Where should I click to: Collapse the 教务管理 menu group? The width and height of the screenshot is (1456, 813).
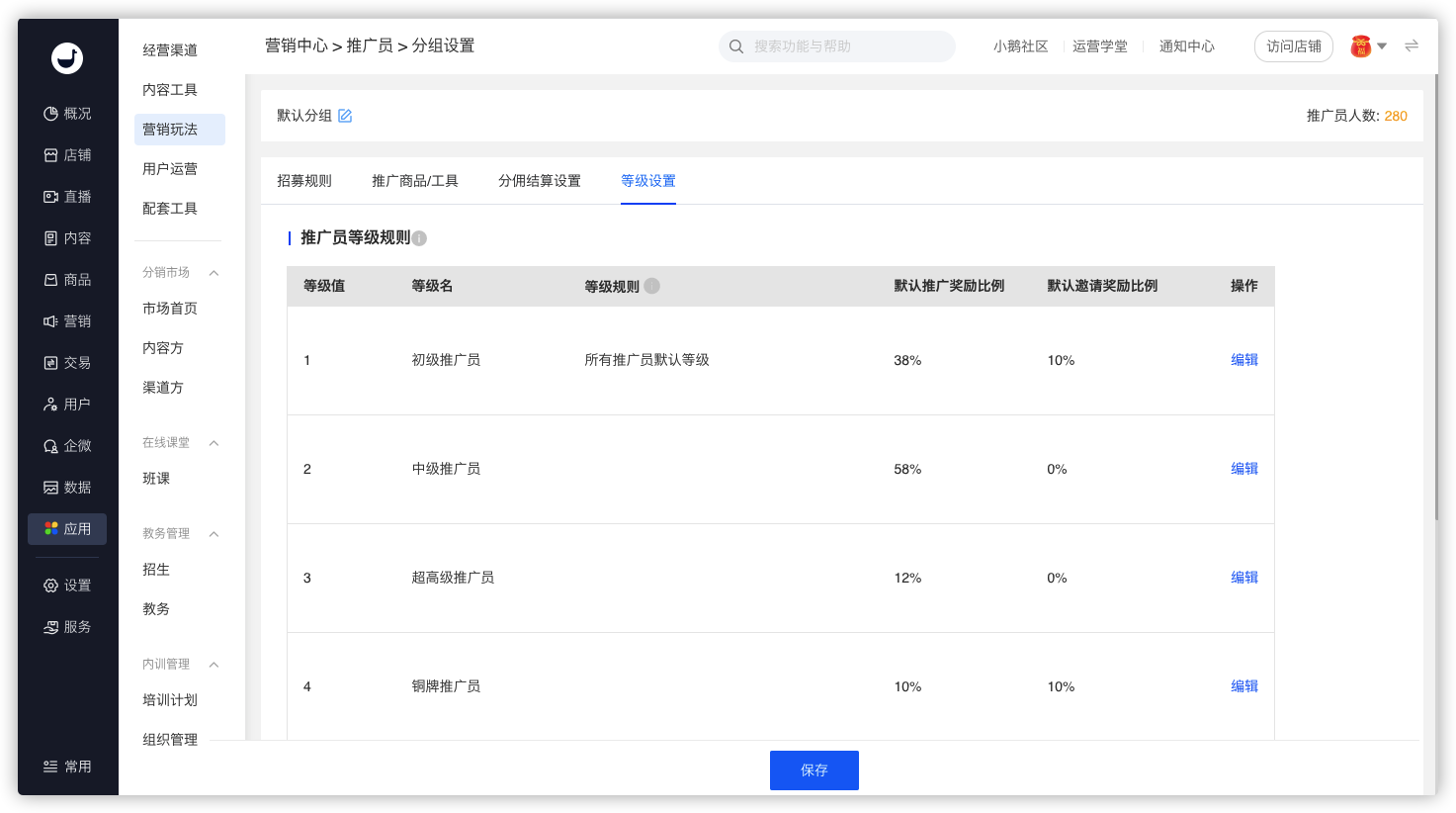point(214,534)
